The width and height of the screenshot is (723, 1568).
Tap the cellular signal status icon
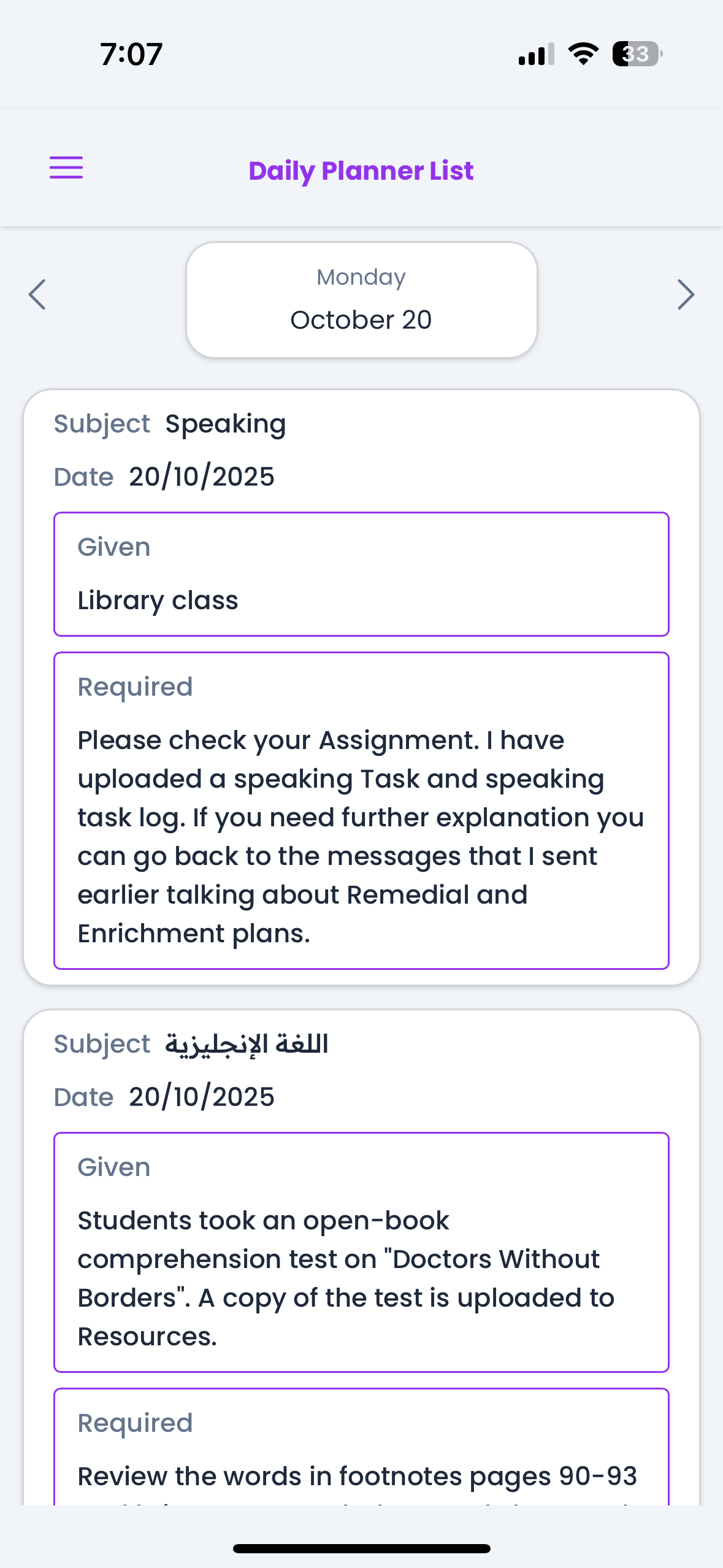coord(536,54)
